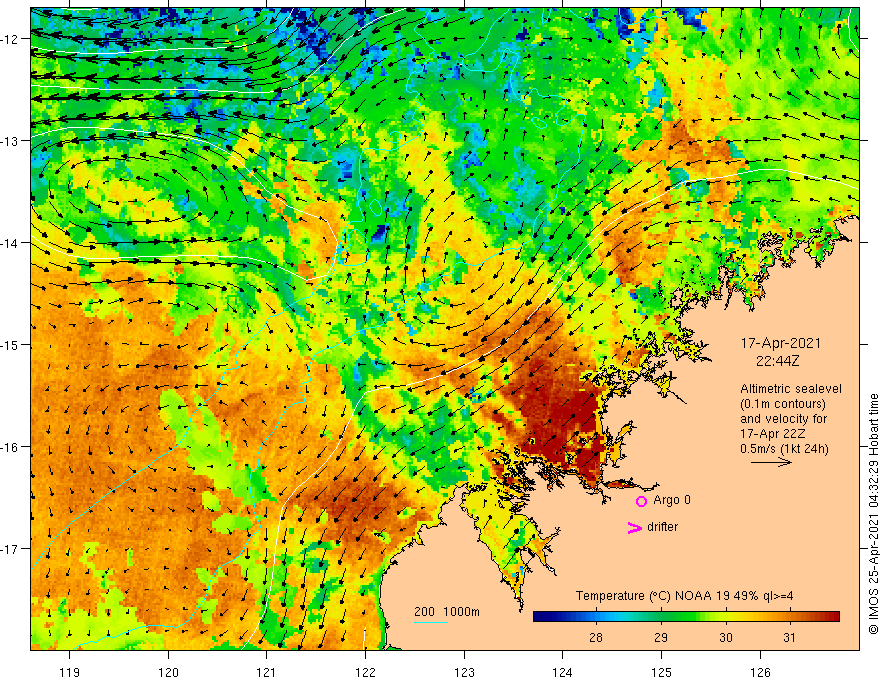This screenshot has height=680, width=880.
Task: Click the color bar tick label 28
Action: [x=595, y=638]
